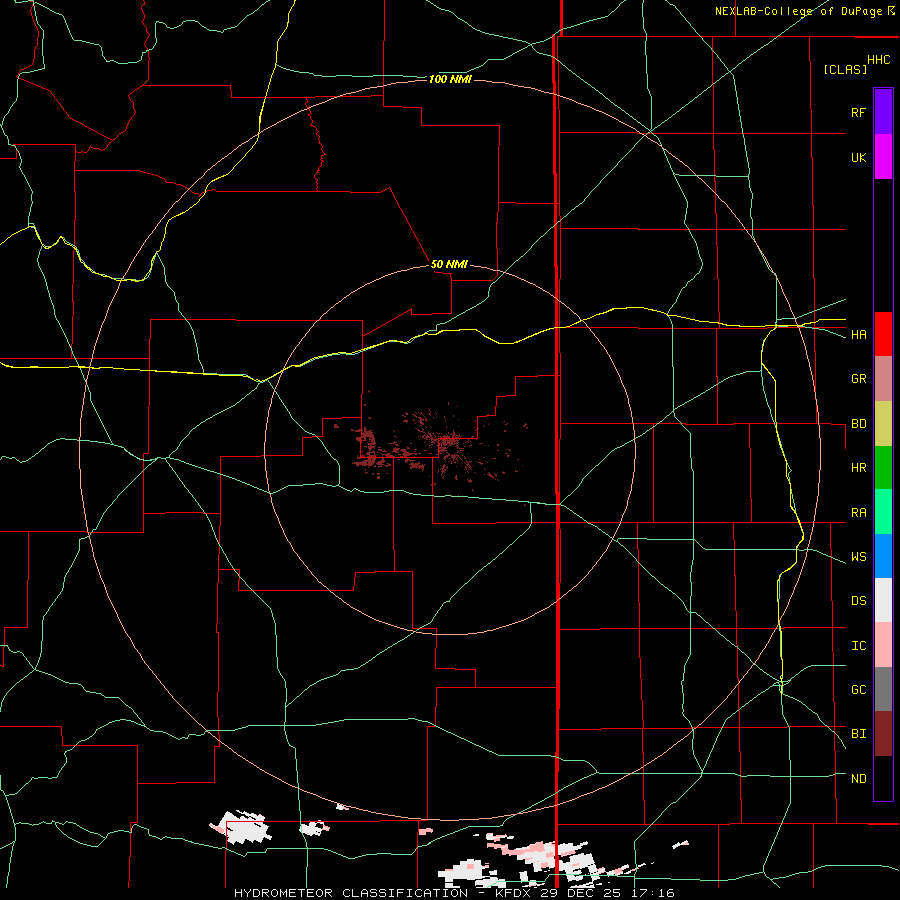Click the GR legend label
The width and height of the screenshot is (900, 900).
click(x=858, y=379)
